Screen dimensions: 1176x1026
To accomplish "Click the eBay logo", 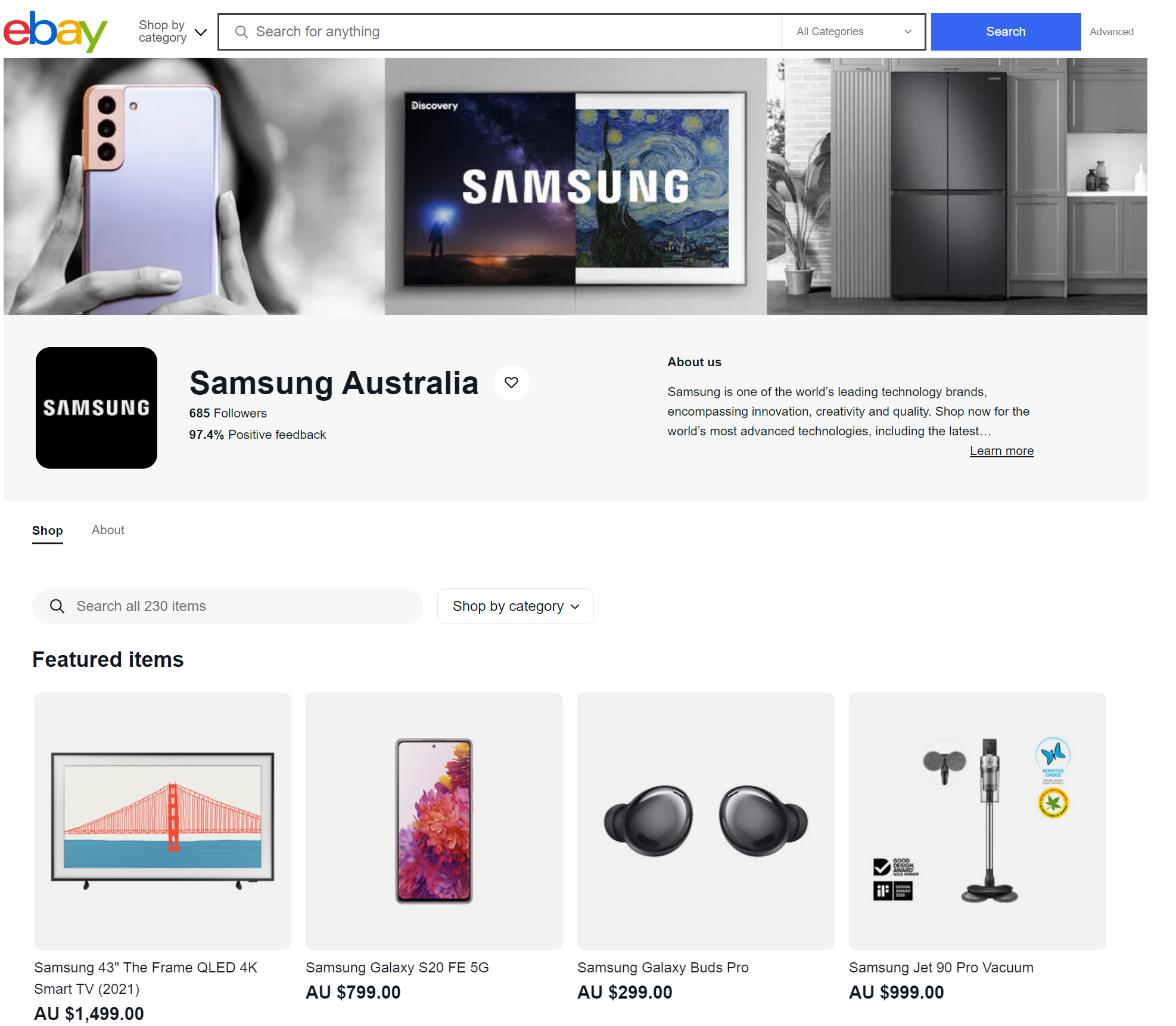I will point(55,32).
